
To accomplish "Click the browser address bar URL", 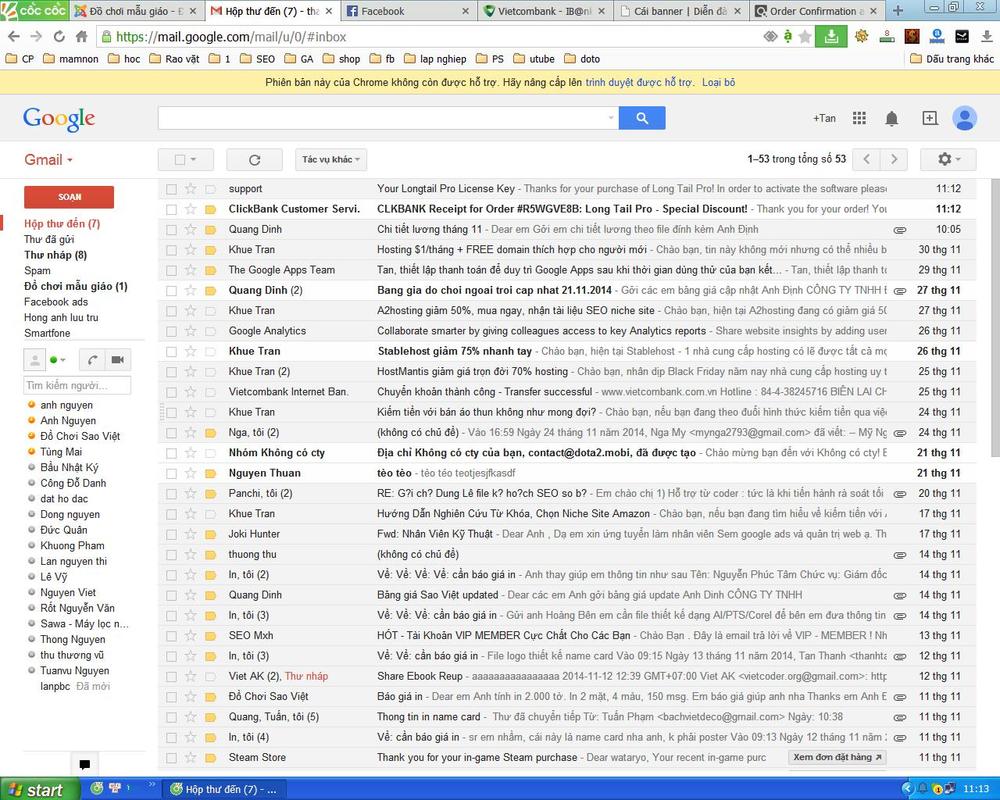I will [x=232, y=37].
